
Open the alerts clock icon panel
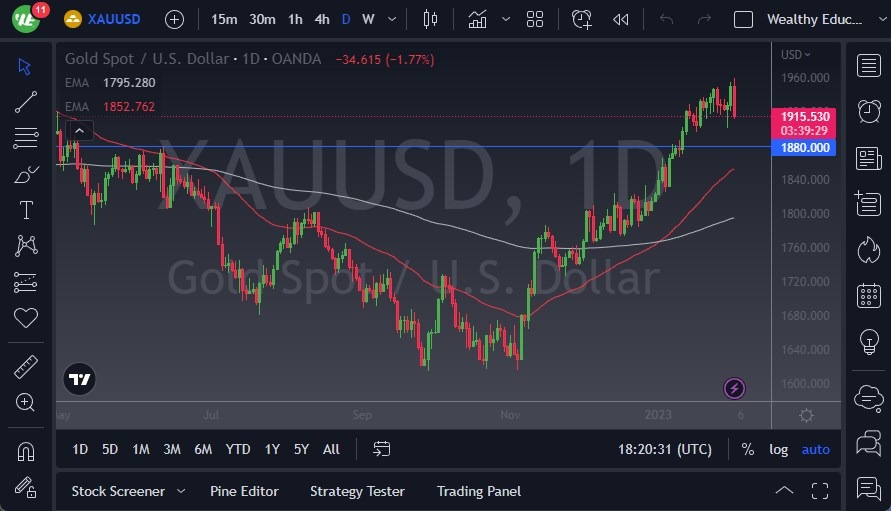[x=868, y=110]
